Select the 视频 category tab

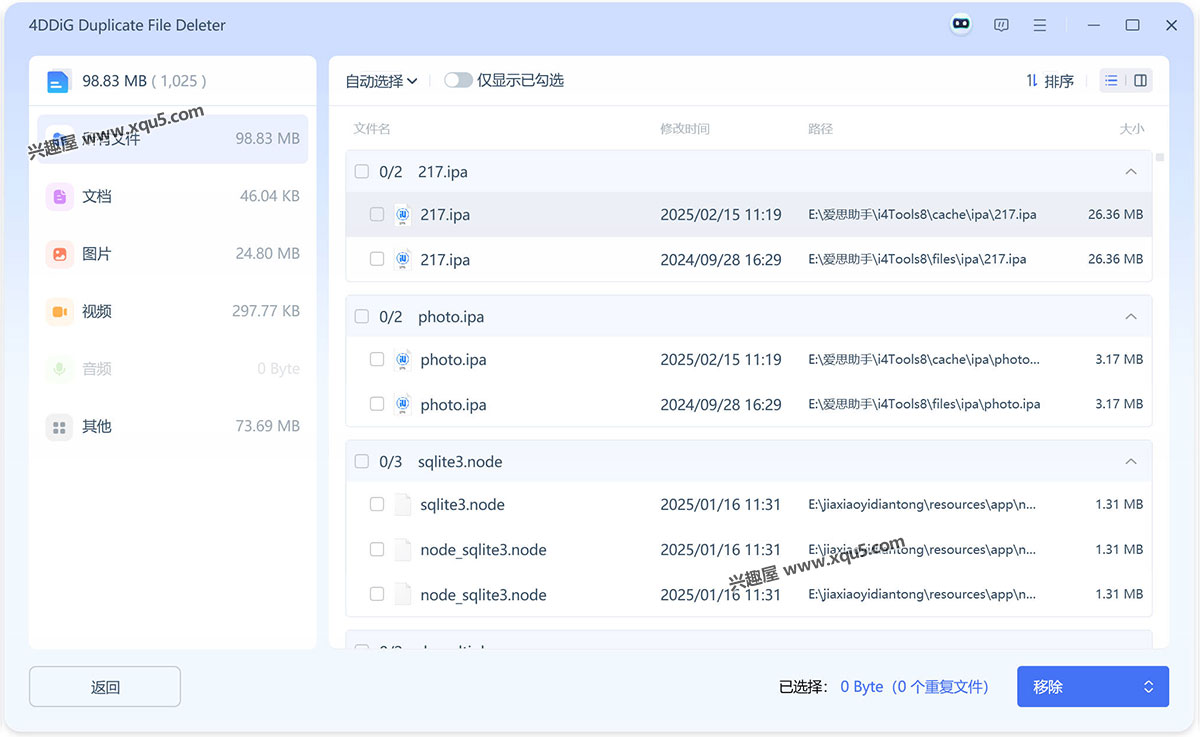pos(173,312)
